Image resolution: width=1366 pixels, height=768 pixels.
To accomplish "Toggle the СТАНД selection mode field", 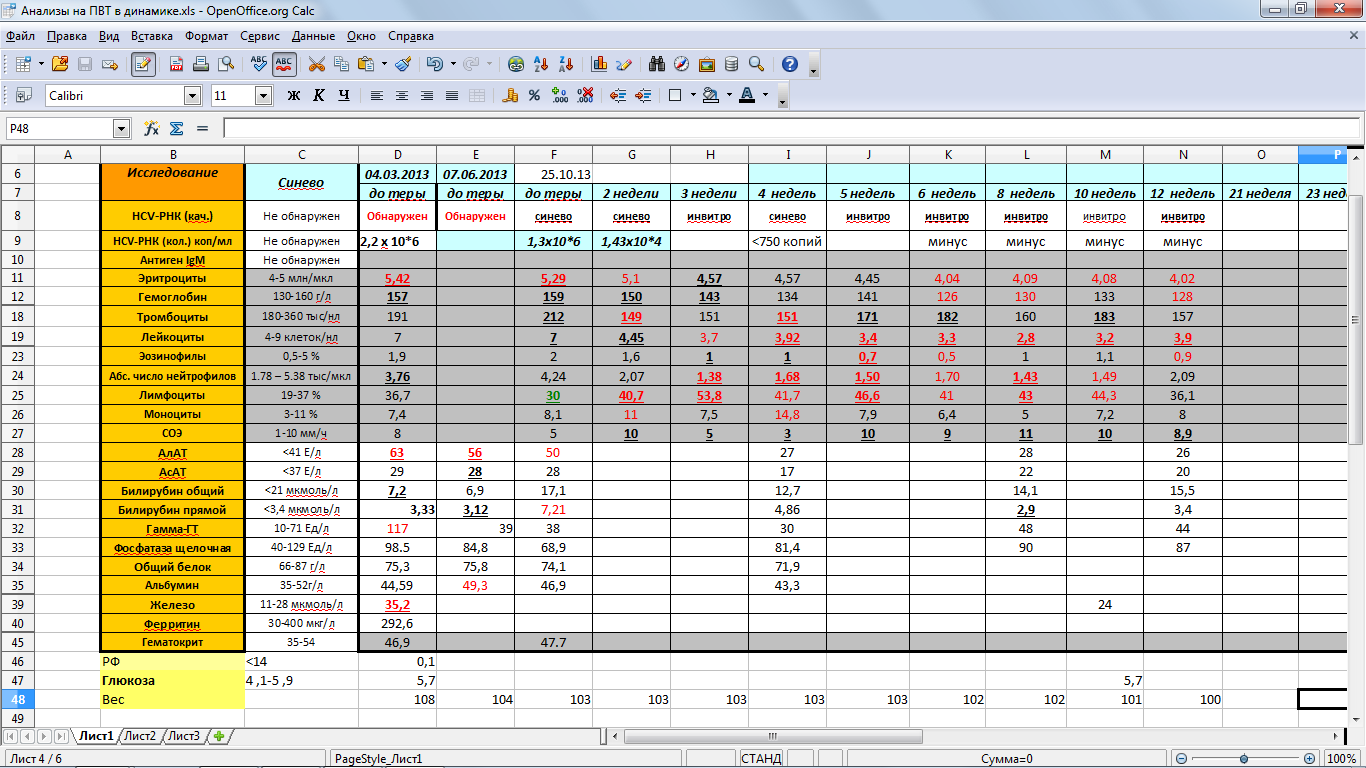I will point(761,759).
